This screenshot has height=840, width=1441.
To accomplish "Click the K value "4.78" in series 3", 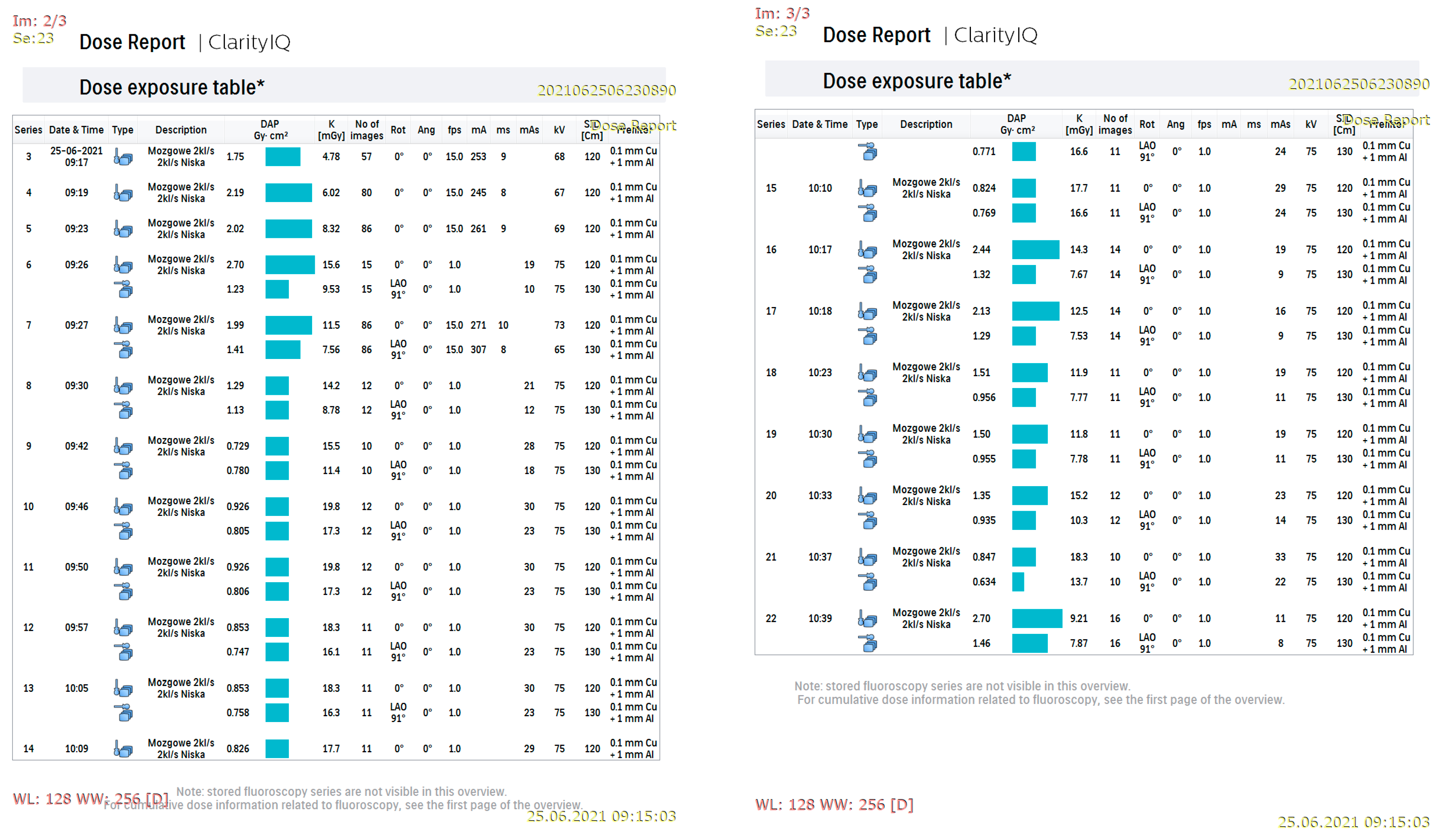I will [x=331, y=157].
